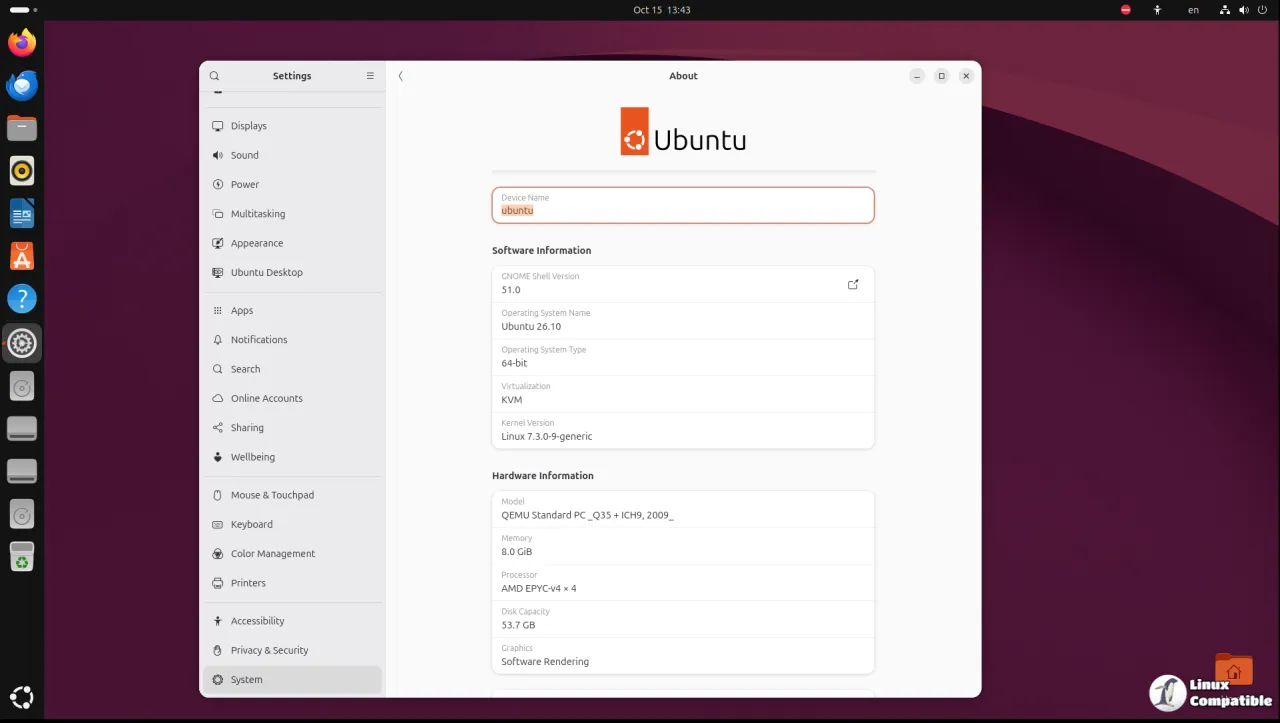1280x723 pixels.
Task: Open Mouse & Touchpad settings
Action: pos(292,495)
